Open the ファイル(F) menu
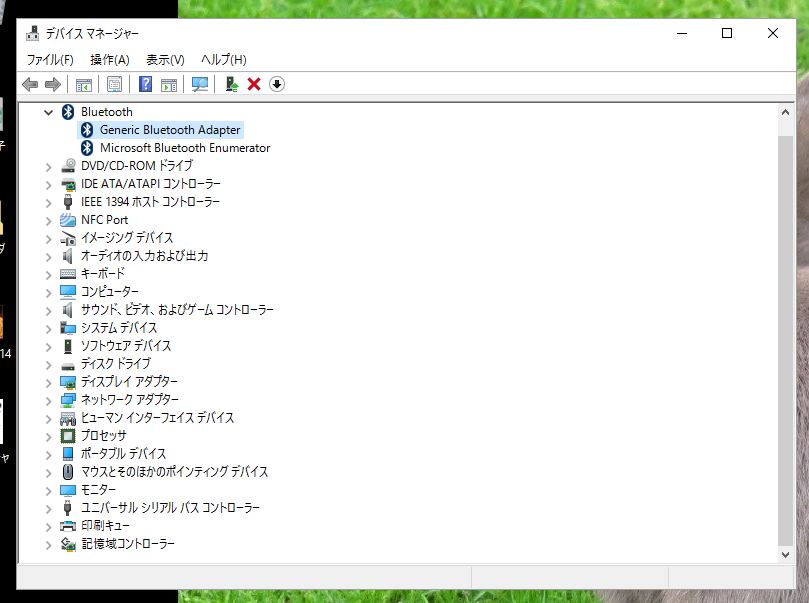 pyautogui.click(x=50, y=60)
